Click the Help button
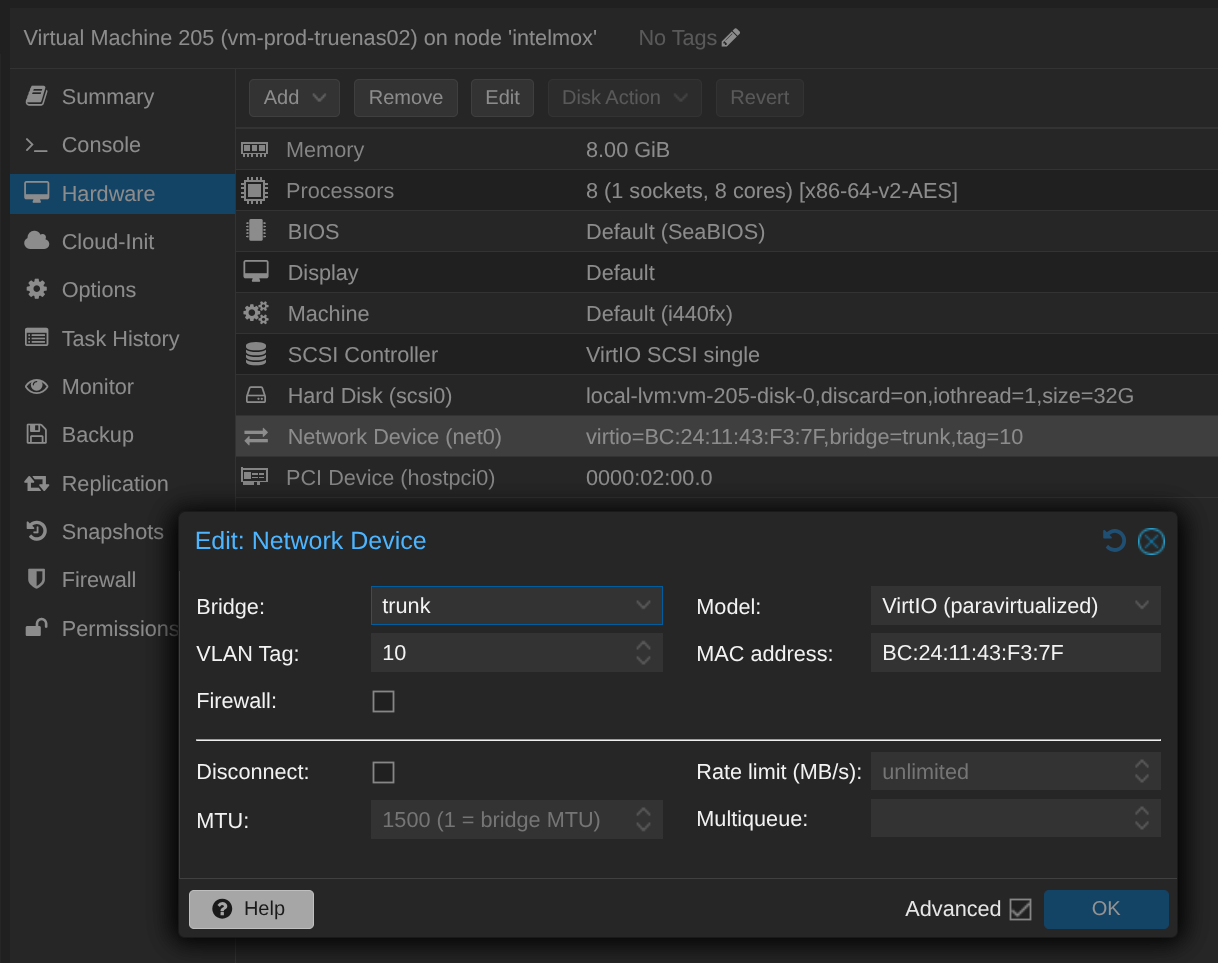 pos(251,909)
